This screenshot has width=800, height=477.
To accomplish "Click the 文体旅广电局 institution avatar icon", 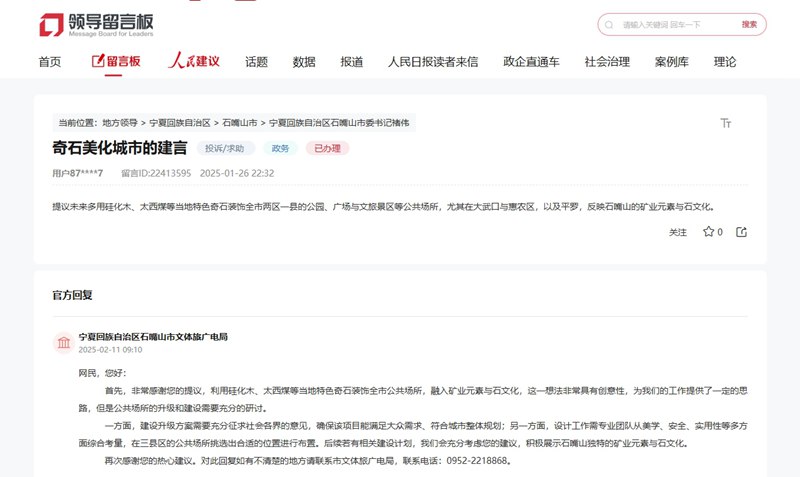I will point(64,343).
